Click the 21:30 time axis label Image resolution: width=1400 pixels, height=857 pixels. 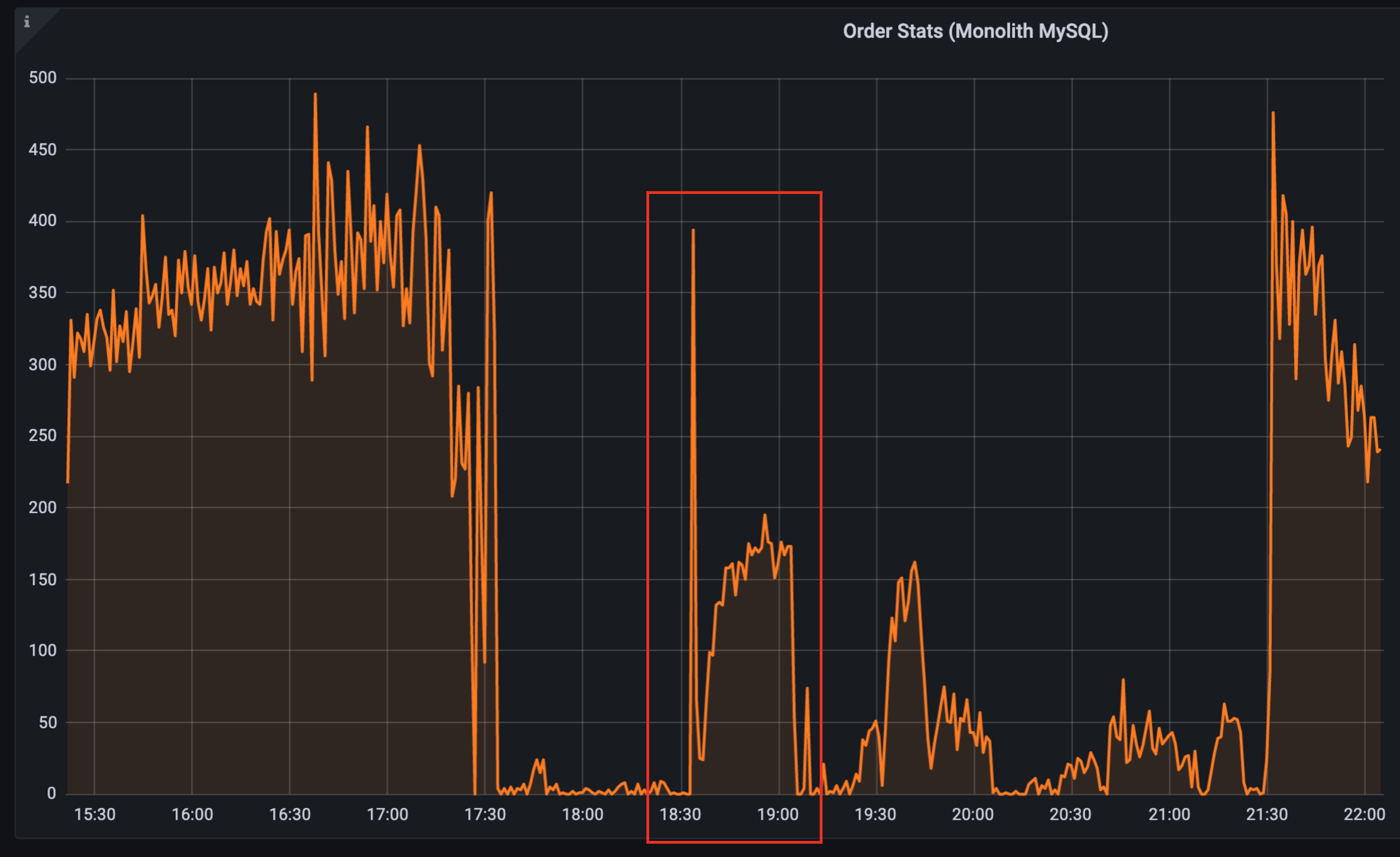pyautogui.click(x=1267, y=814)
